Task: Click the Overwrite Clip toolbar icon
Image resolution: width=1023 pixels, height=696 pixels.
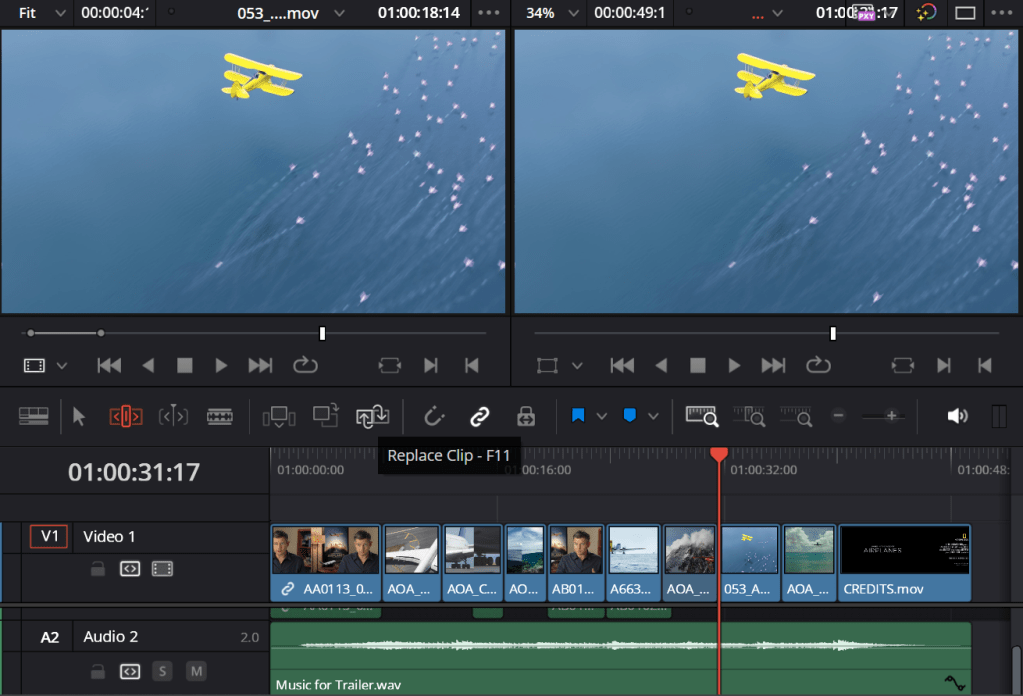Action: click(325, 416)
